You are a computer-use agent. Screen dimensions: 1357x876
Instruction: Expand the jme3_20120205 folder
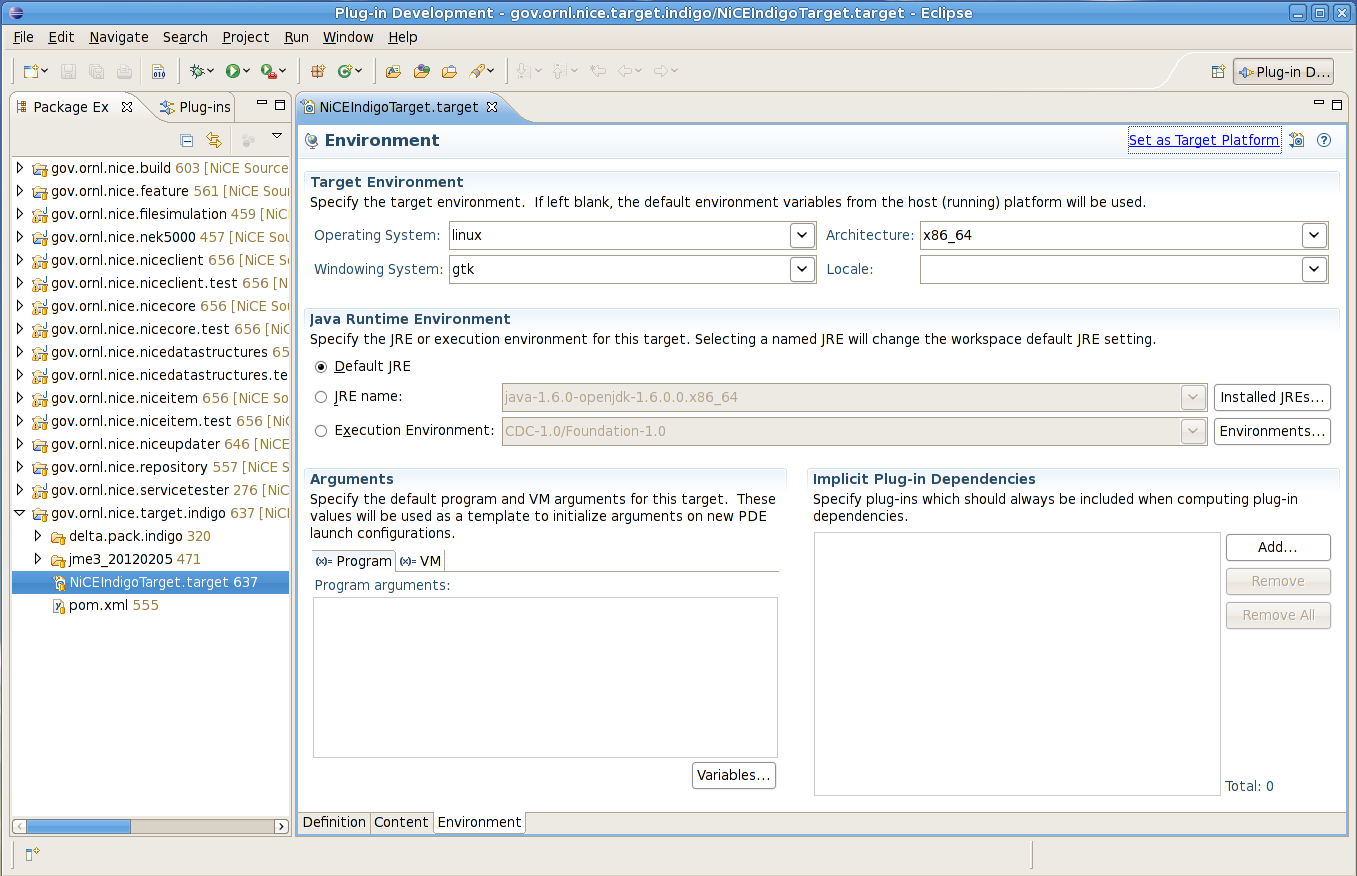pyautogui.click(x=38, y=559)
